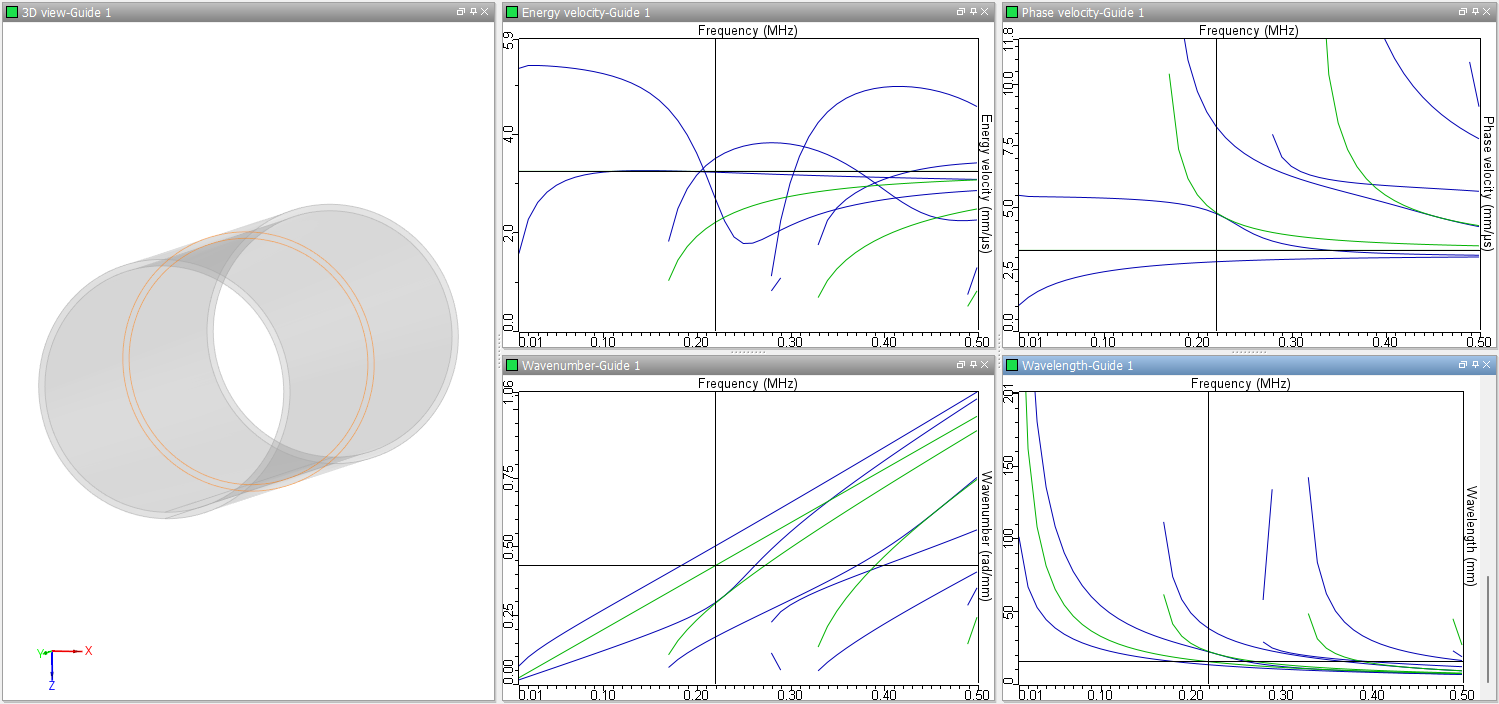Float the Wavelength-Guide 1 panel
This screenshot has width=1499, height=704.
pyautogui.click(x=1461, y=365)
